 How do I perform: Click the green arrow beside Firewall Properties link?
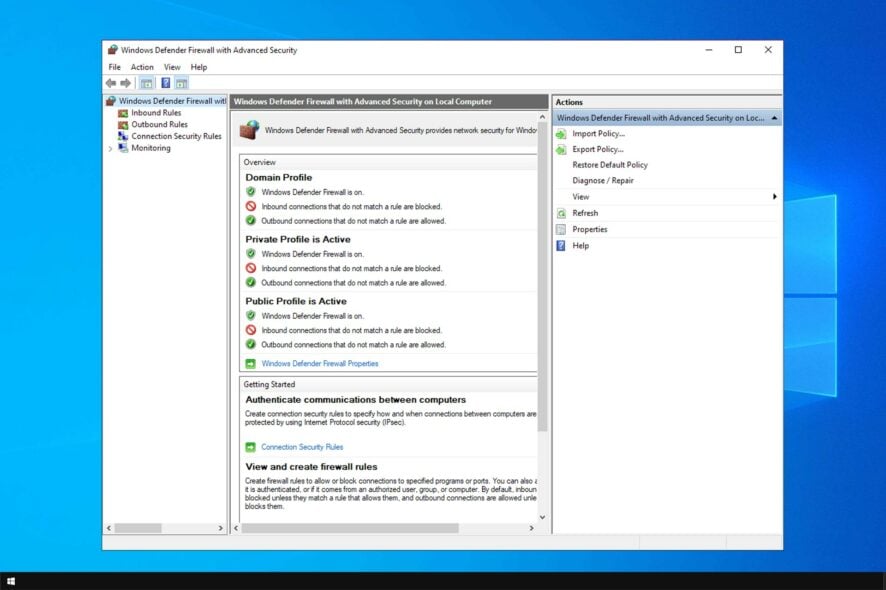(250, 363)
